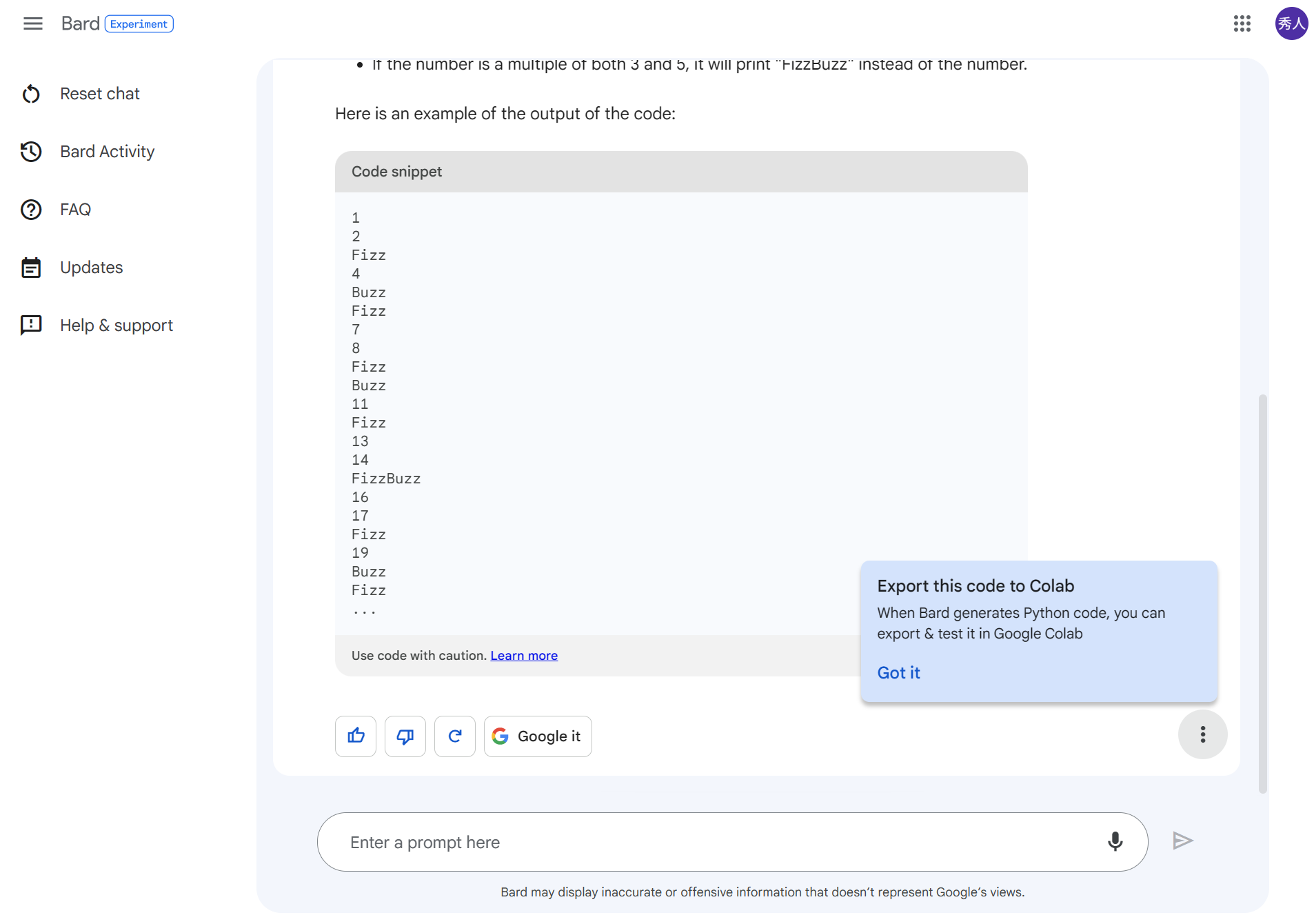Open the FAQ section
Screen dimensions: 1314x924
pos(75,209)
